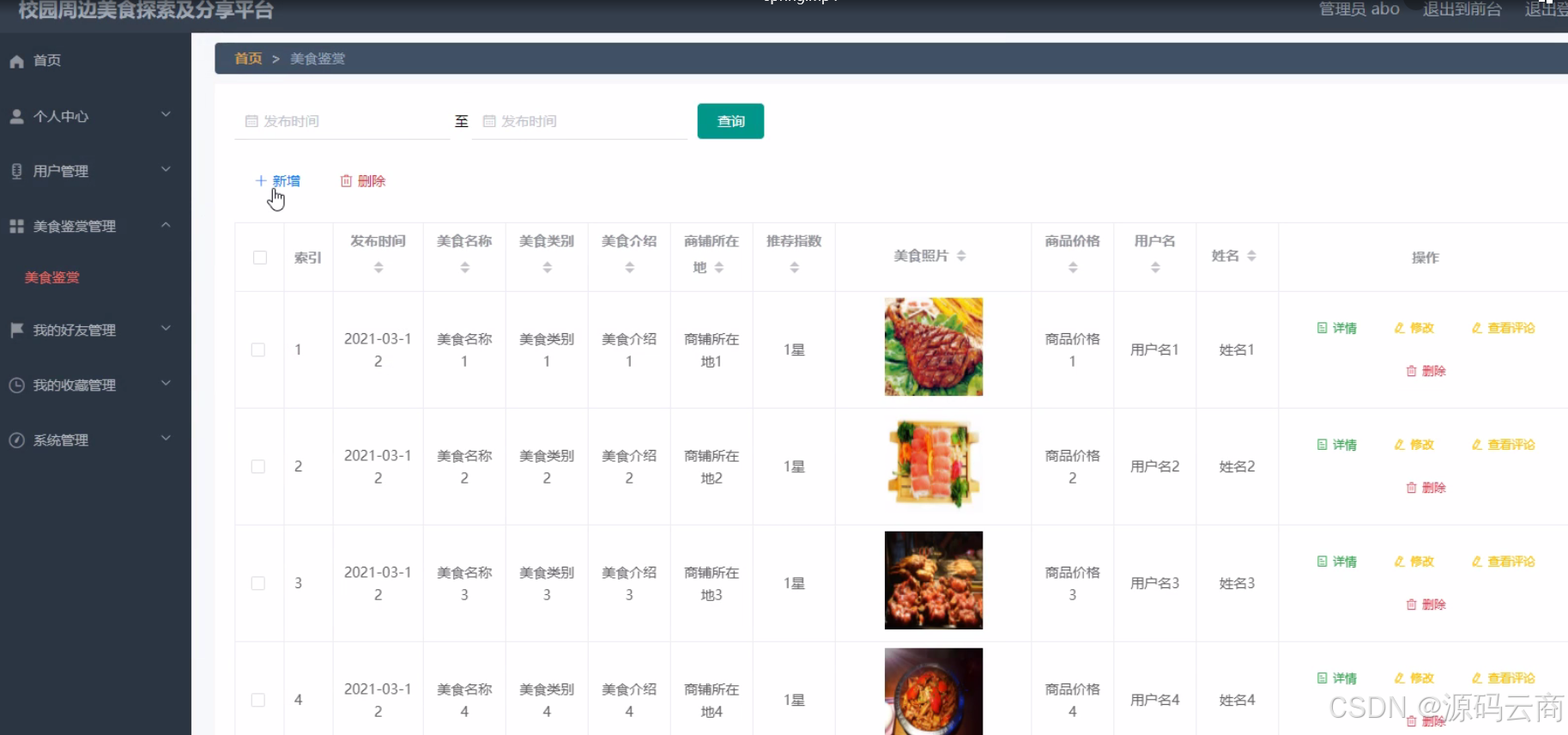Sort by 美食类别 using the column arrows
1568x735 pixels.
point(547,268)
